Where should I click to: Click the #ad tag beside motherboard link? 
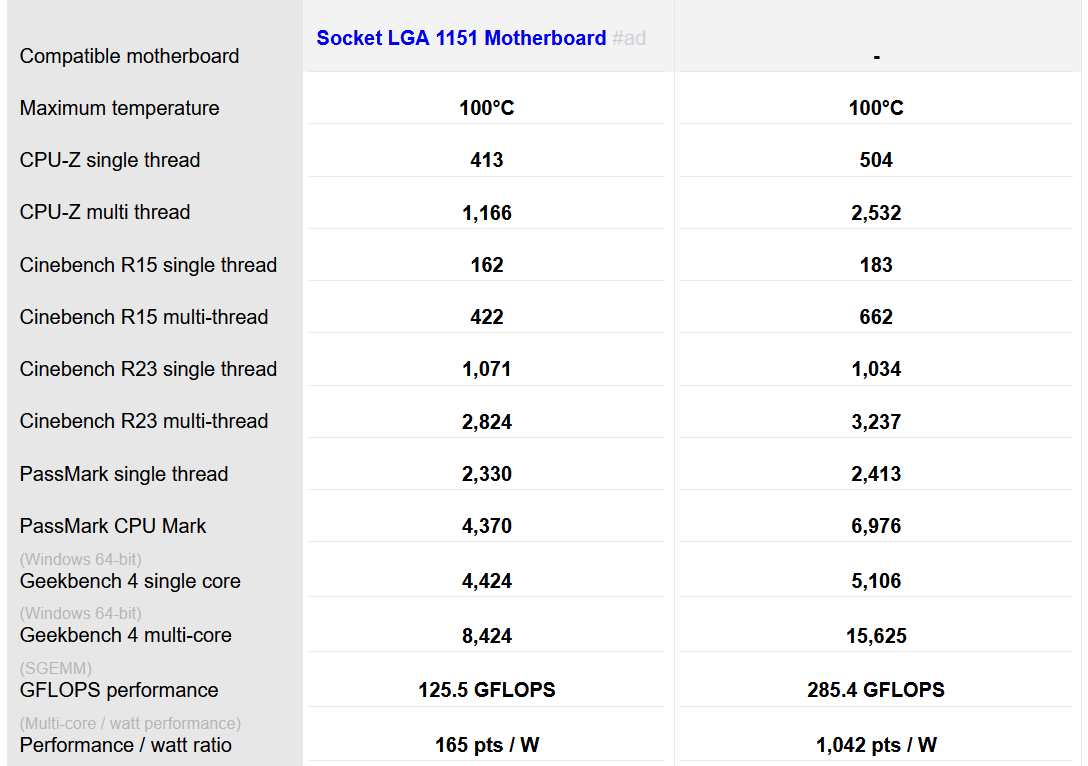pos(629,37)
